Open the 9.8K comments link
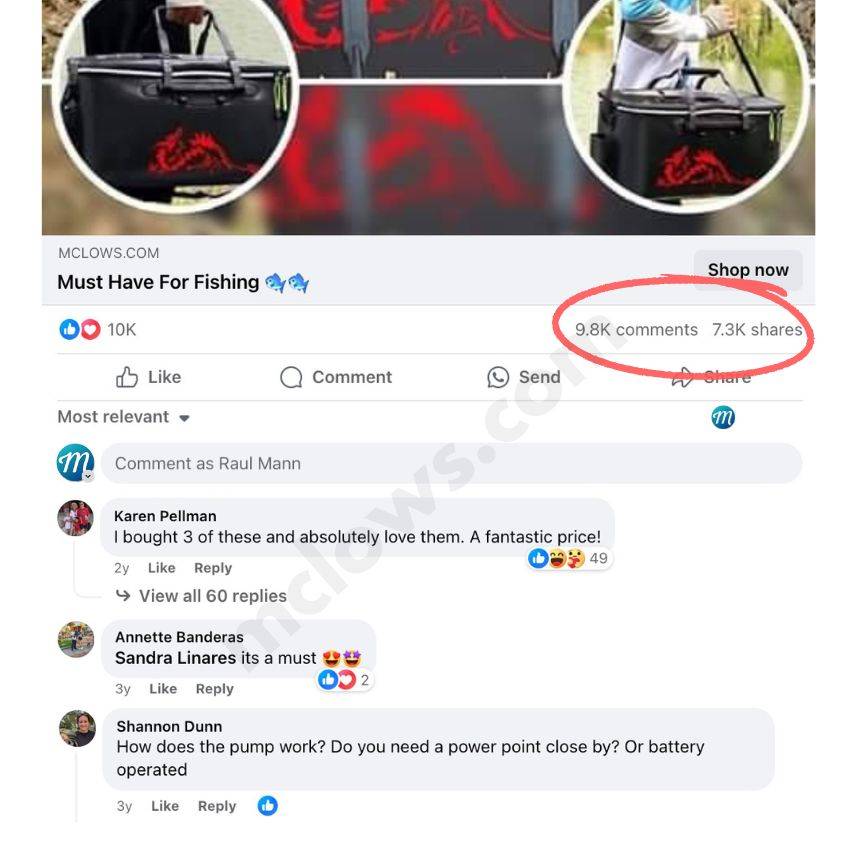The width and height of the screenshot is (850, 850). 636,330
